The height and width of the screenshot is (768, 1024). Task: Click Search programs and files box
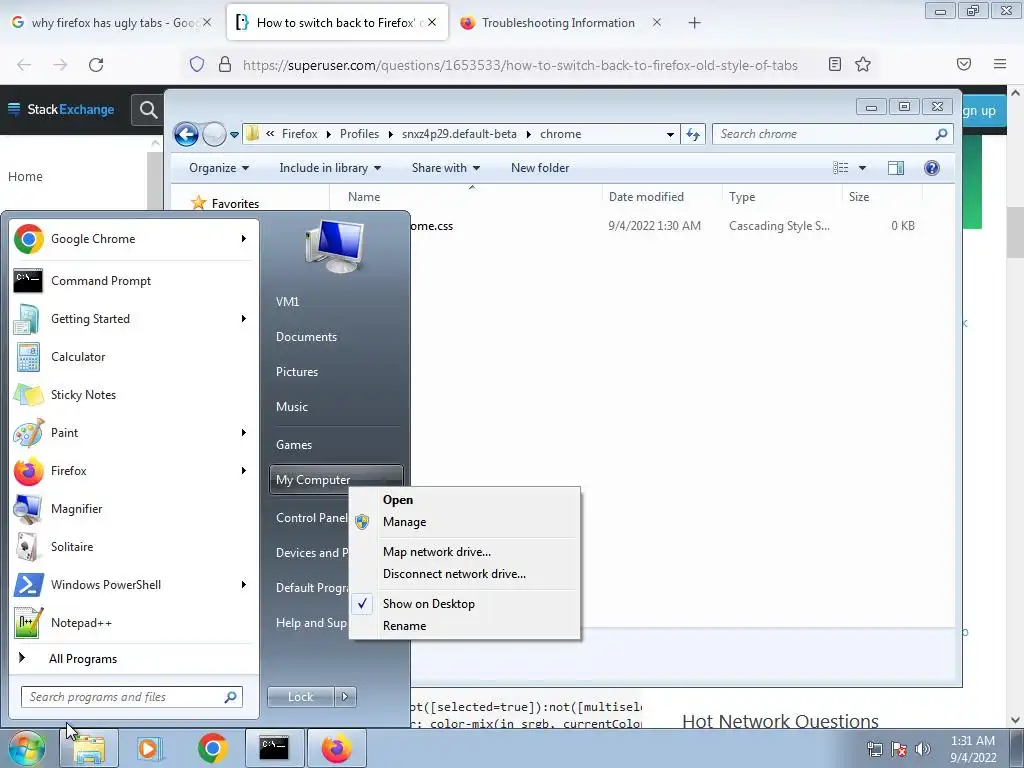click(x=132, y=697)
